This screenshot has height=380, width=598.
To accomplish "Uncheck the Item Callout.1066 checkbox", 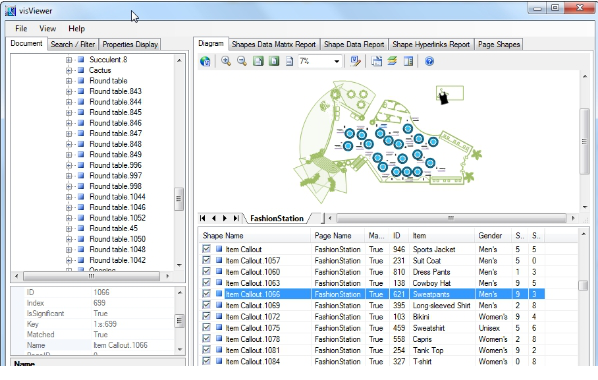I will point(206,294).
